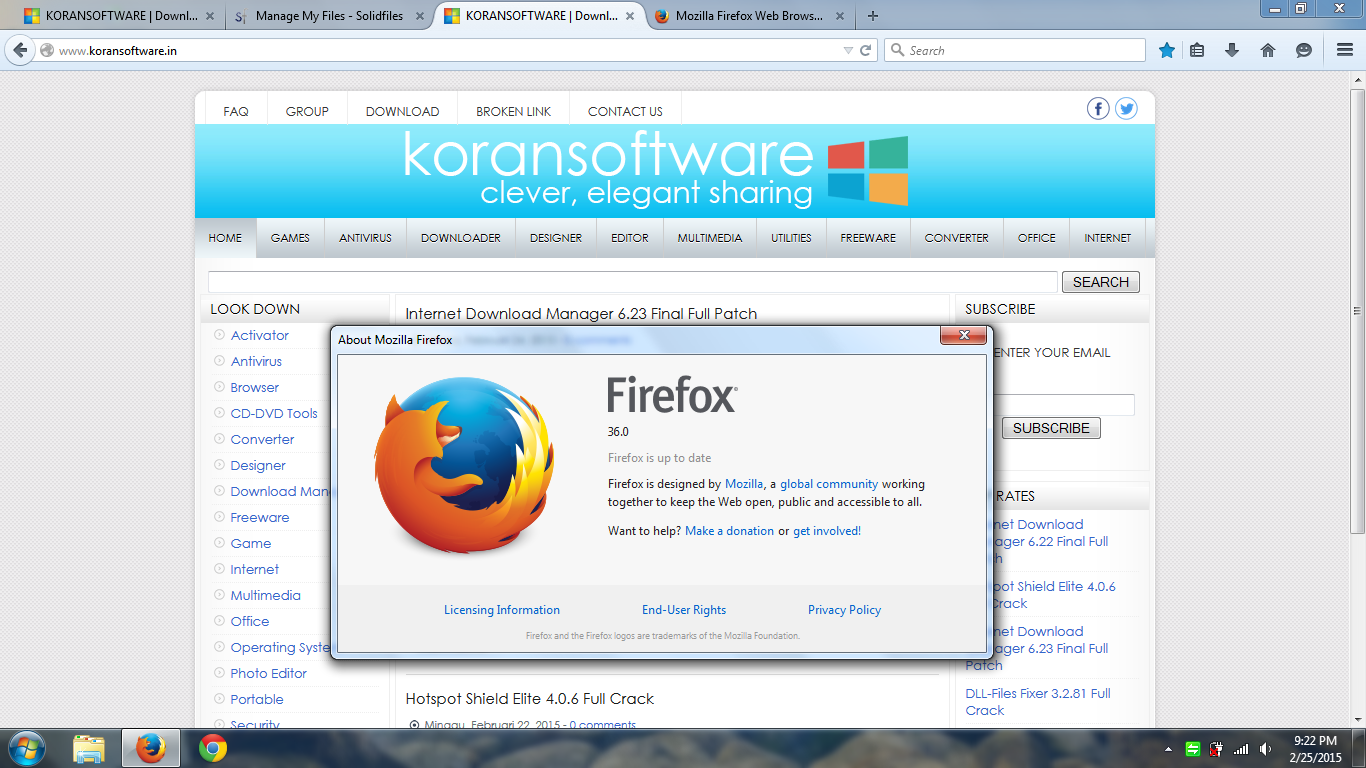Select the INTERNET category tab
The height and width of the screenshot is (768, 1366).
click(x=1108, y=238)
